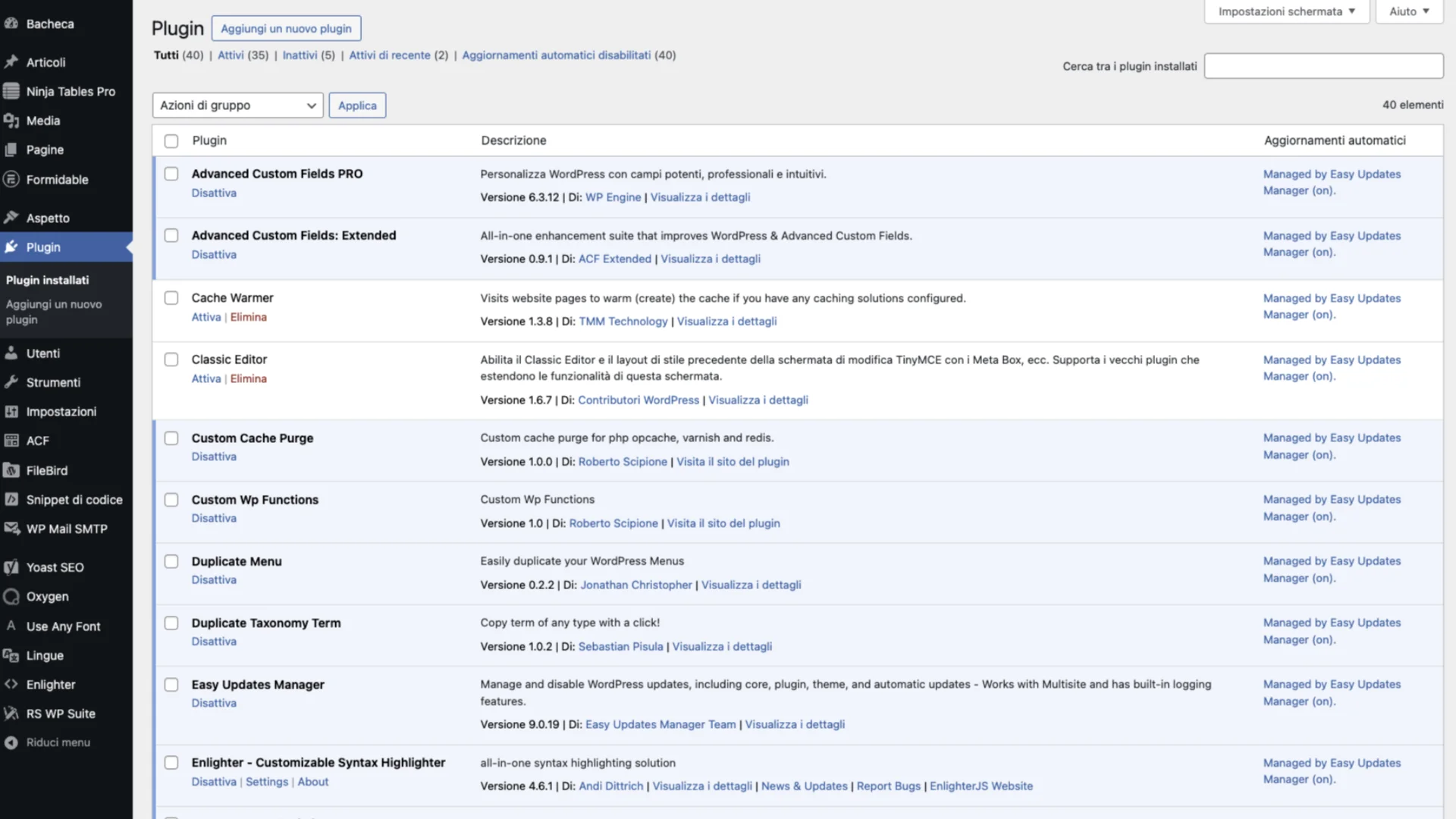Click the Formidable forms icon
Screen dimensions: 1456x819
pyautogui.click(x=11, y=180)
